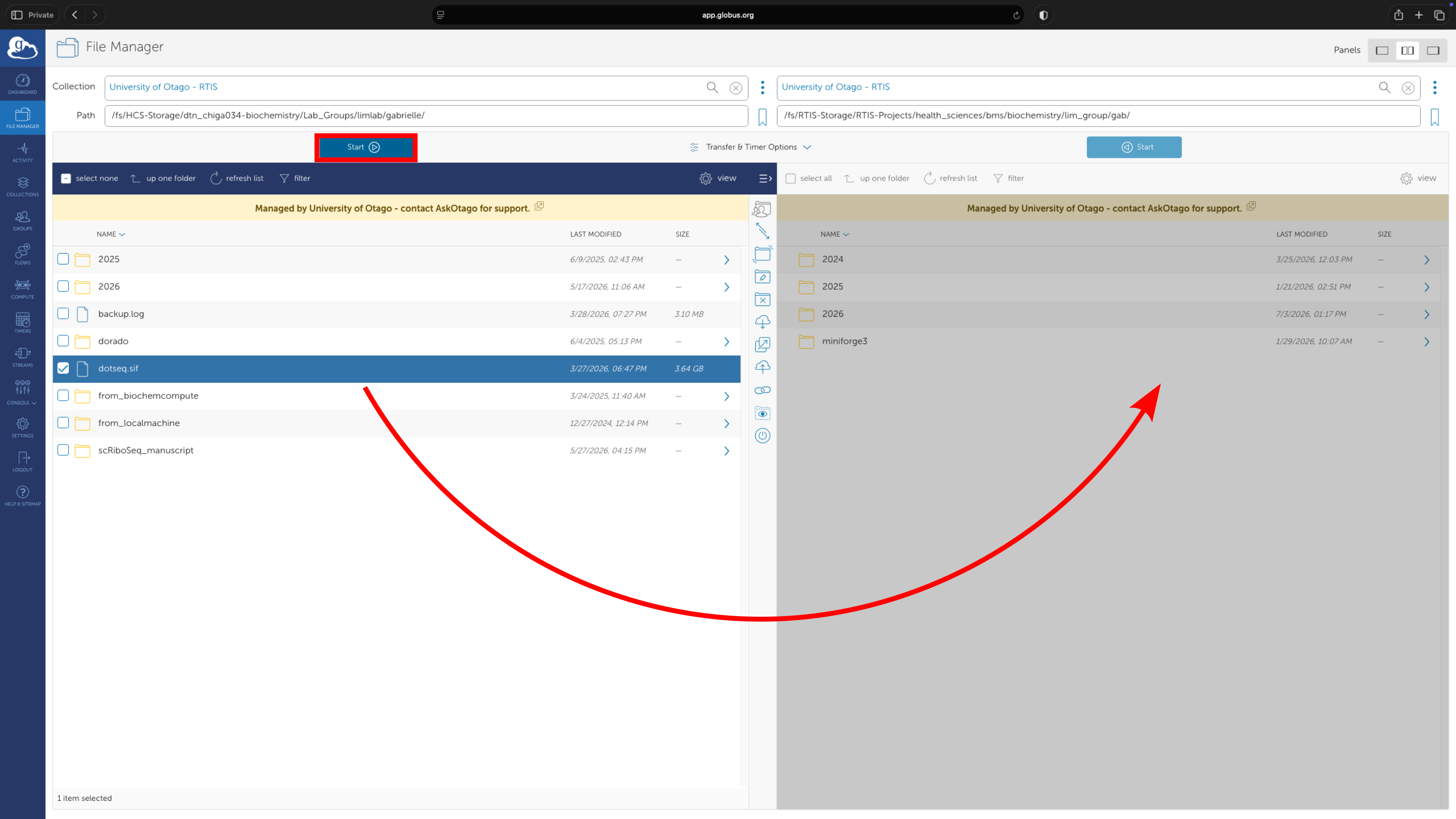Open the dorado folder using its chevron
1456x819 pixels.
point(727,341)
